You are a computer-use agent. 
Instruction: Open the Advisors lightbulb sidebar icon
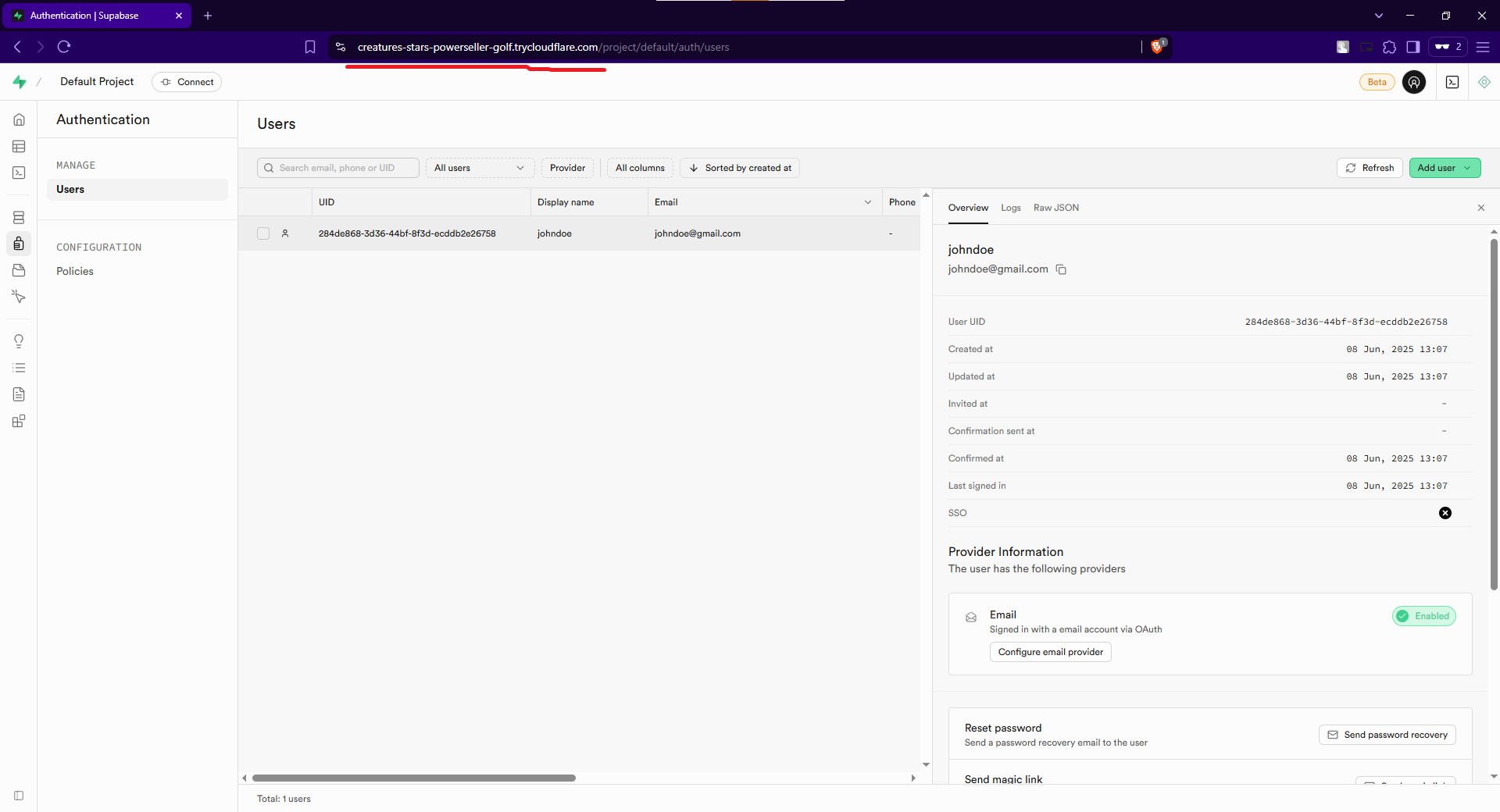(19, 341)
